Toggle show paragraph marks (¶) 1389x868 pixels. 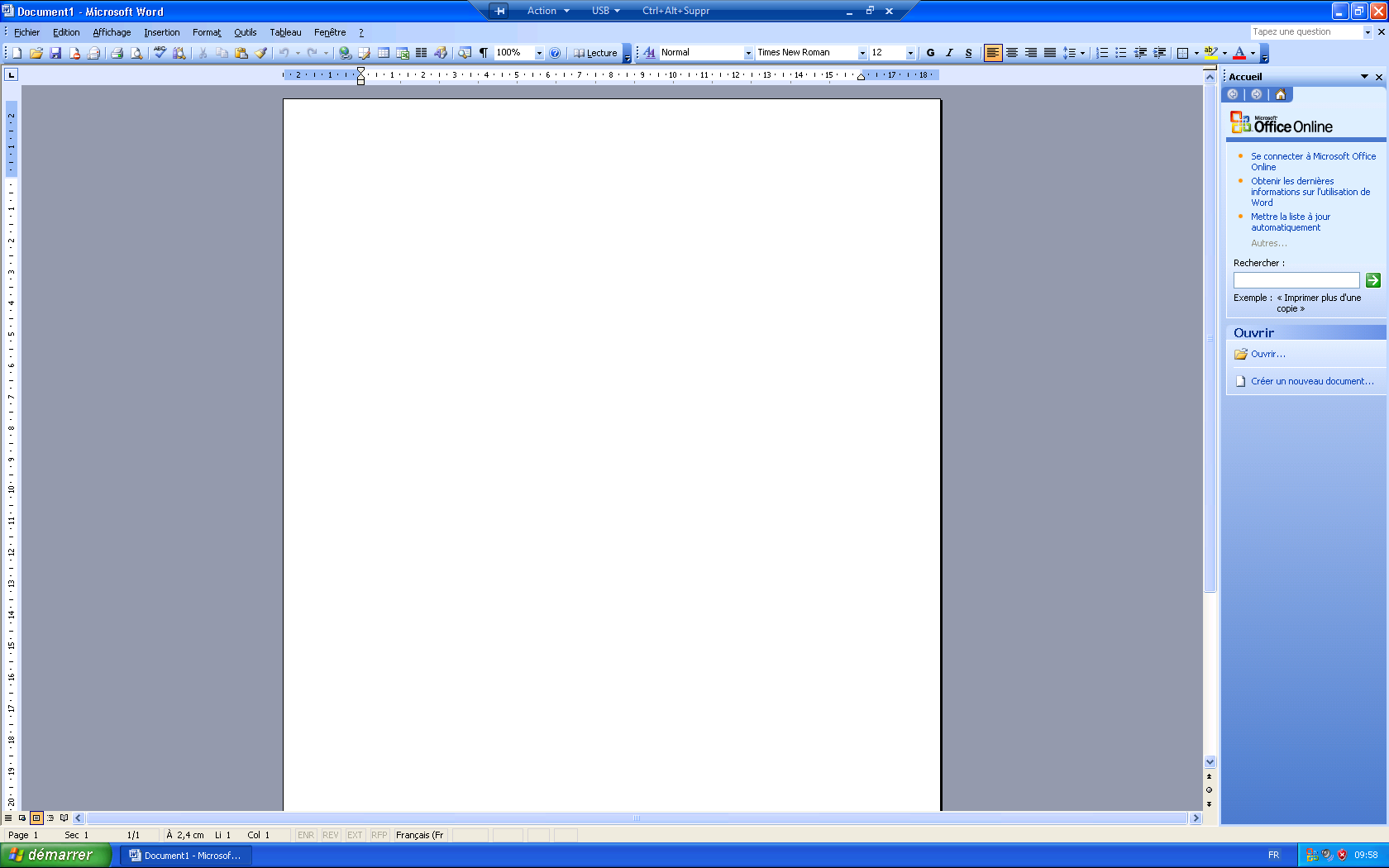[x=484, y=53]
